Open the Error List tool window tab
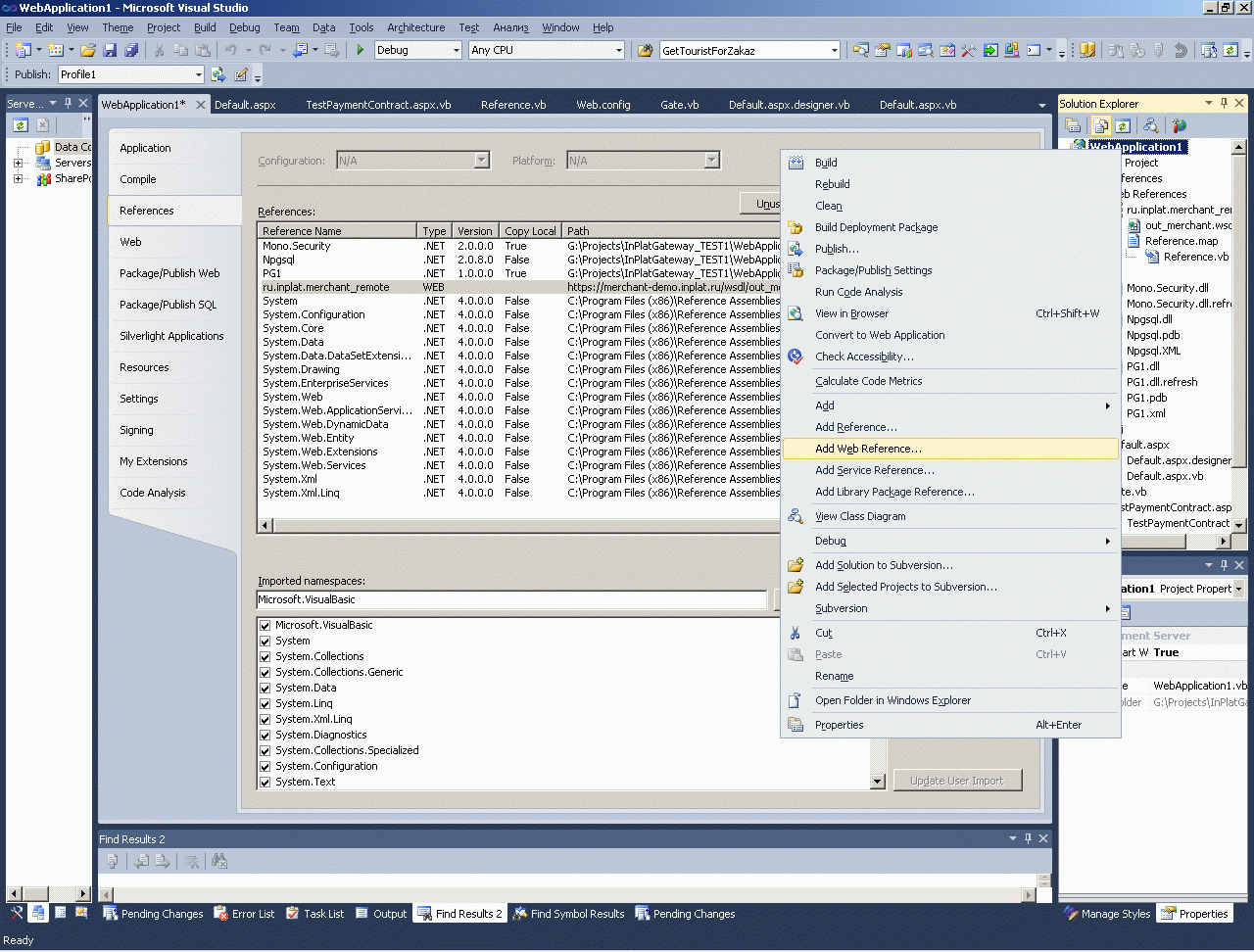 tap(244, 914)
